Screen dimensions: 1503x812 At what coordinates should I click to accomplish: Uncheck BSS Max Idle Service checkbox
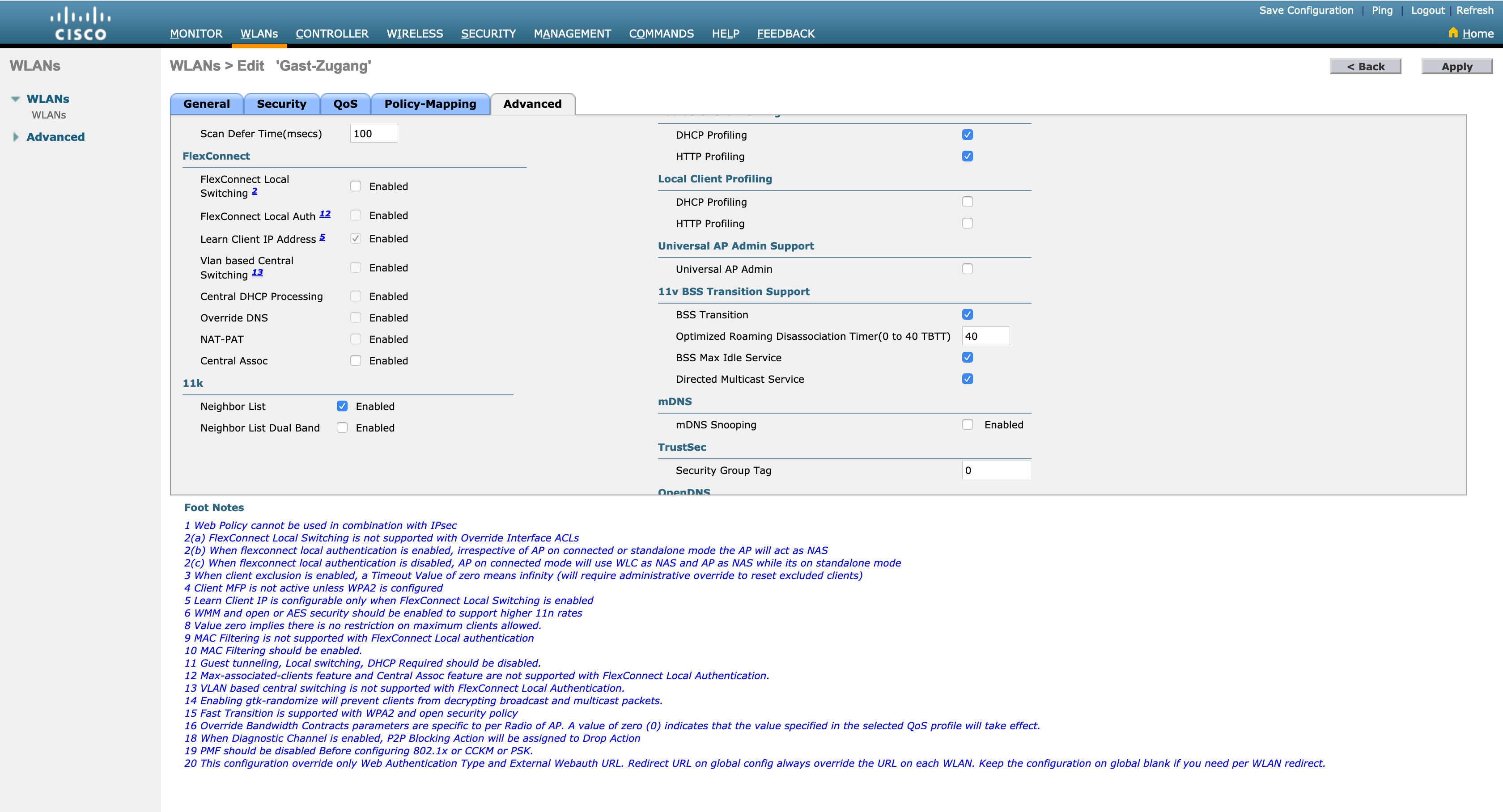coord(968,358)
